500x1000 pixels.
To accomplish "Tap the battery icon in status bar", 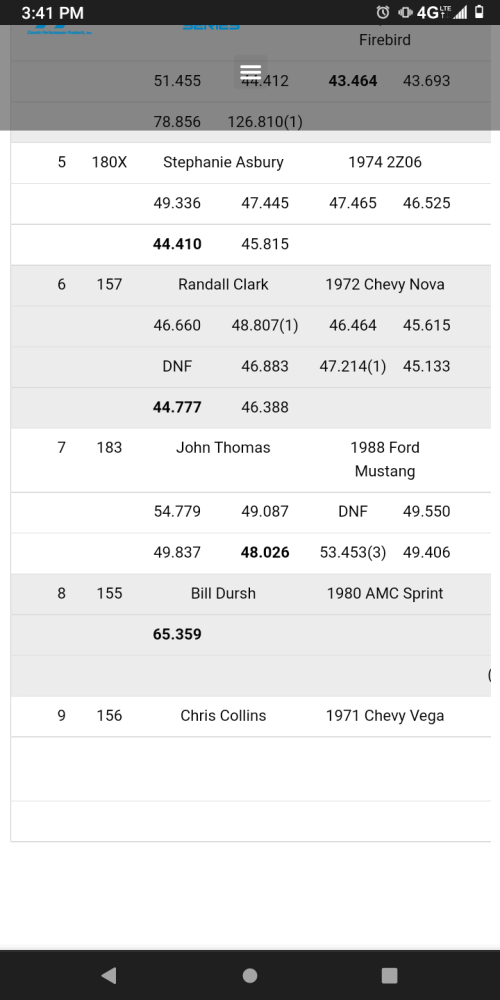I will point(479,12).
